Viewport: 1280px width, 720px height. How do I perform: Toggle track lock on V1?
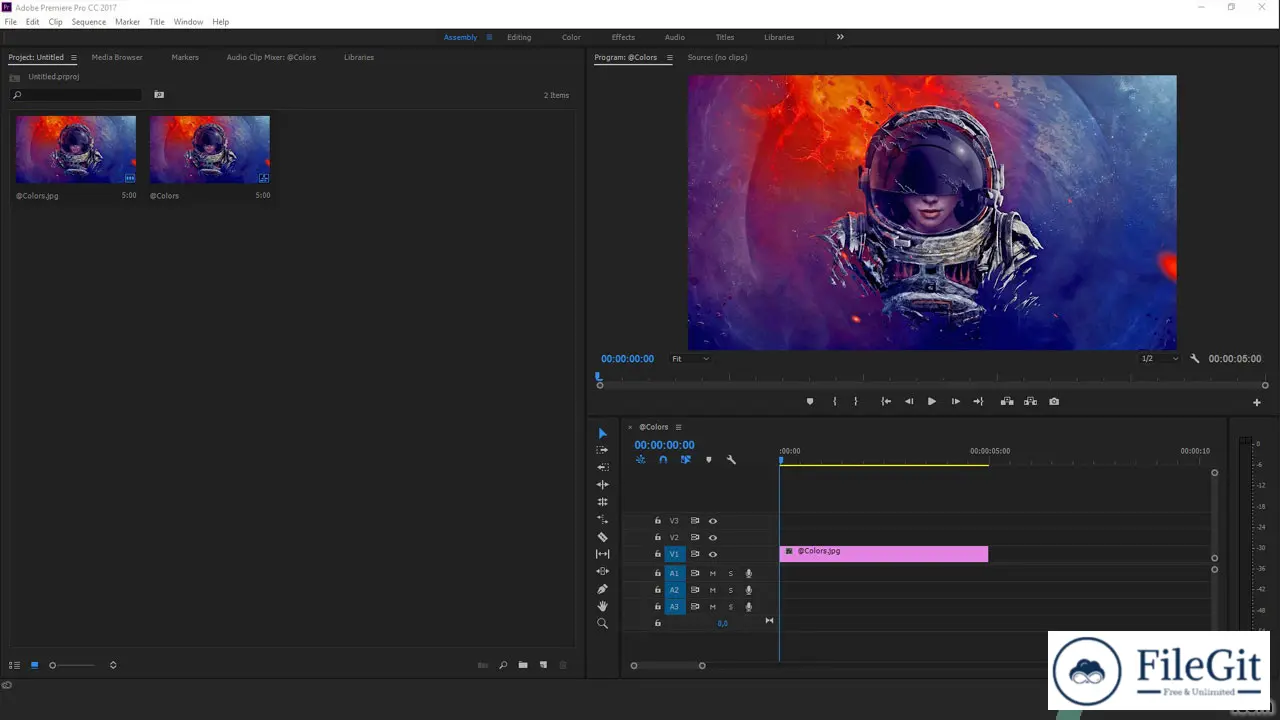[x=658, y=554]
